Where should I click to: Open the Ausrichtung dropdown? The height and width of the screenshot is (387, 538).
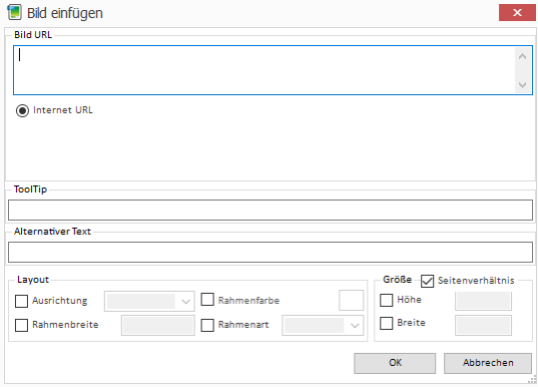coord(149,301)
